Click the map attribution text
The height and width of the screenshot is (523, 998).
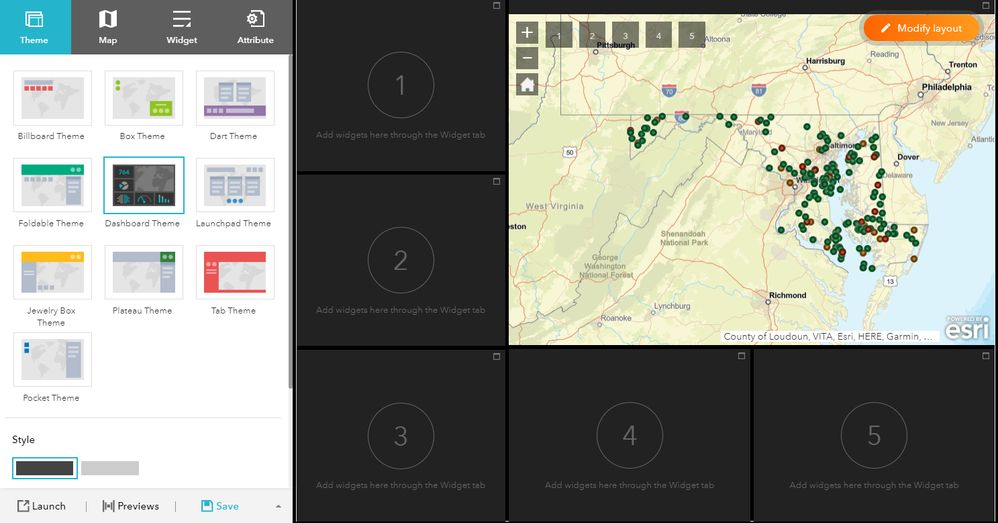point(828,337)
